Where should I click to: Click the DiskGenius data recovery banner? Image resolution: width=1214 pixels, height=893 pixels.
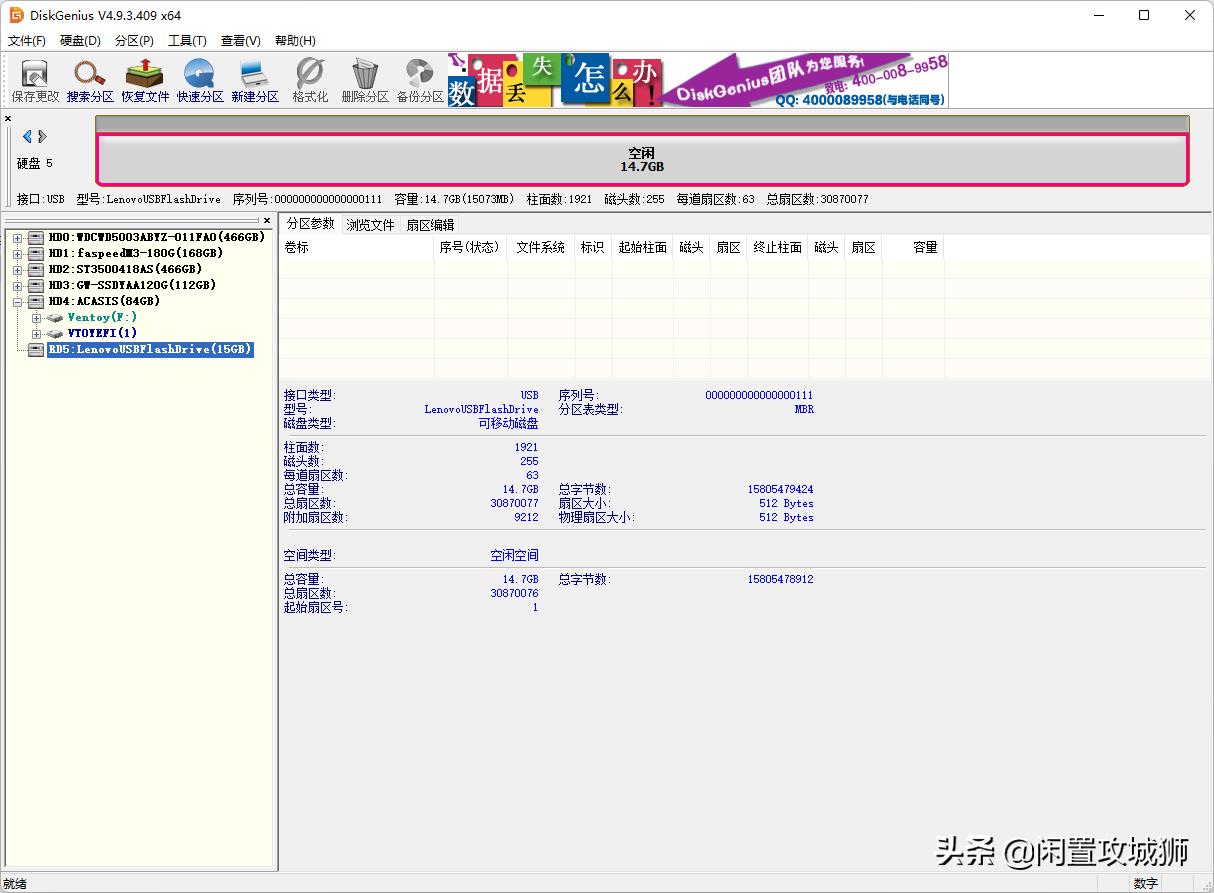pos(697,80)
